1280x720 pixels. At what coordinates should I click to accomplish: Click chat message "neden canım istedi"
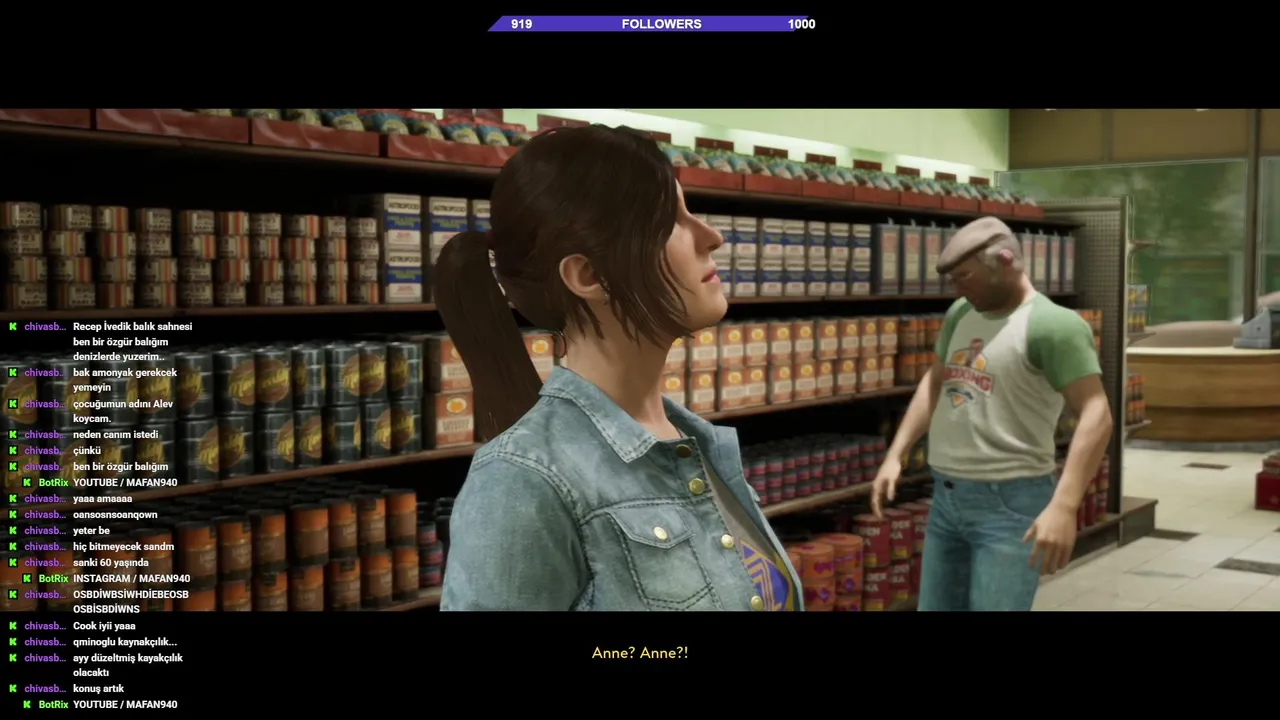115,435
